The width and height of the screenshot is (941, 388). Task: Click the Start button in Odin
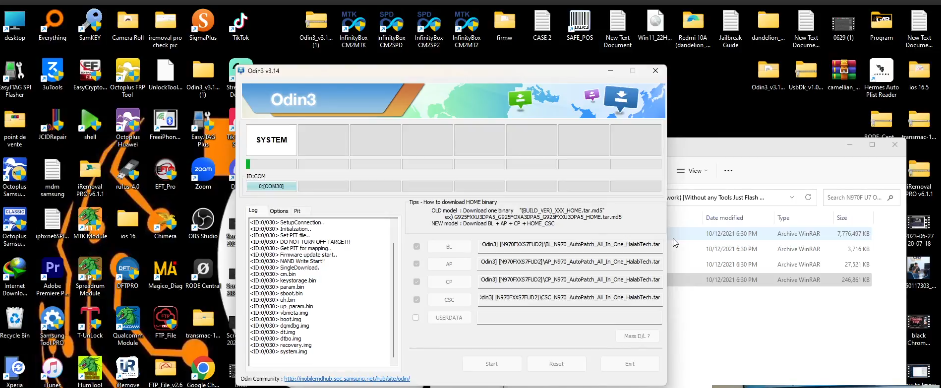492,364
